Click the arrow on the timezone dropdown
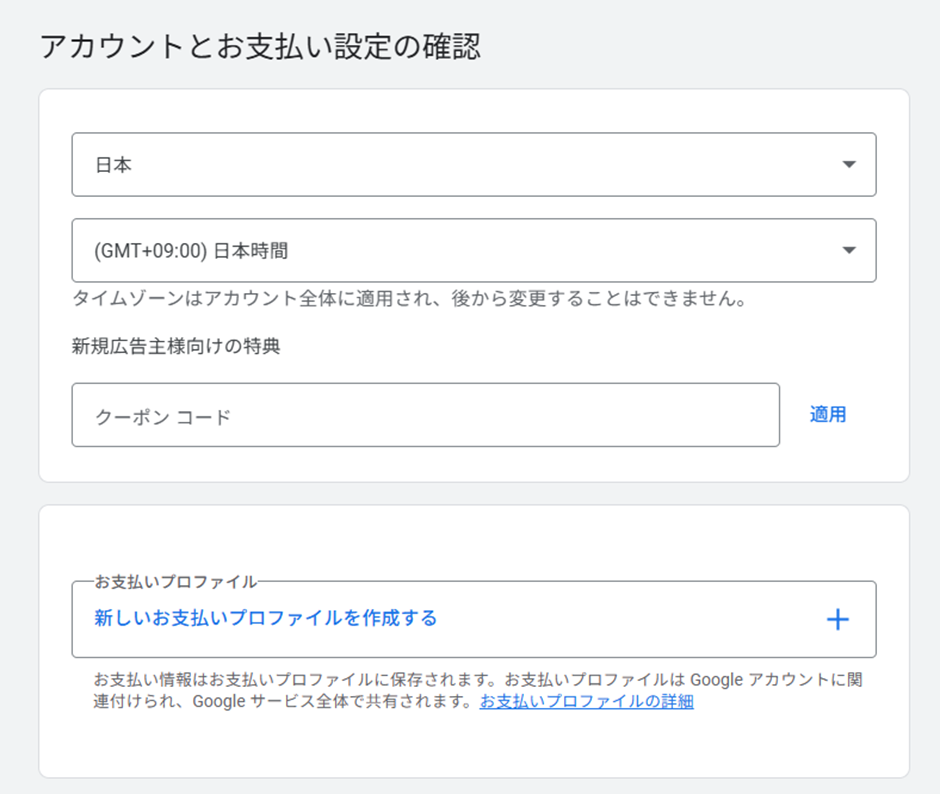 pyautogui.click(x=849, y=250)
